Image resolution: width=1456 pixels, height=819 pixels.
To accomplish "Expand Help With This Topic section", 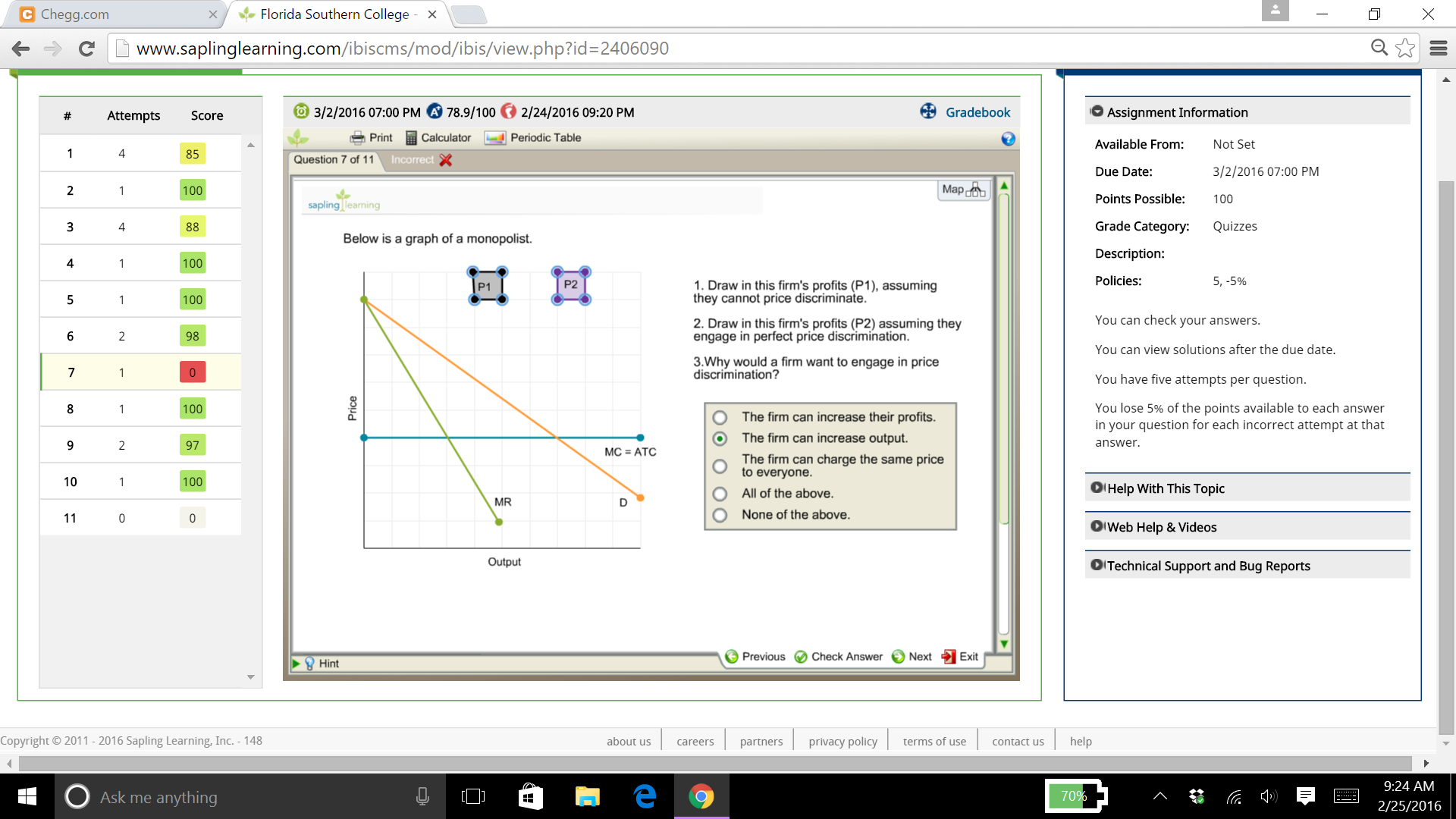I will click(x=1165, y=488).
